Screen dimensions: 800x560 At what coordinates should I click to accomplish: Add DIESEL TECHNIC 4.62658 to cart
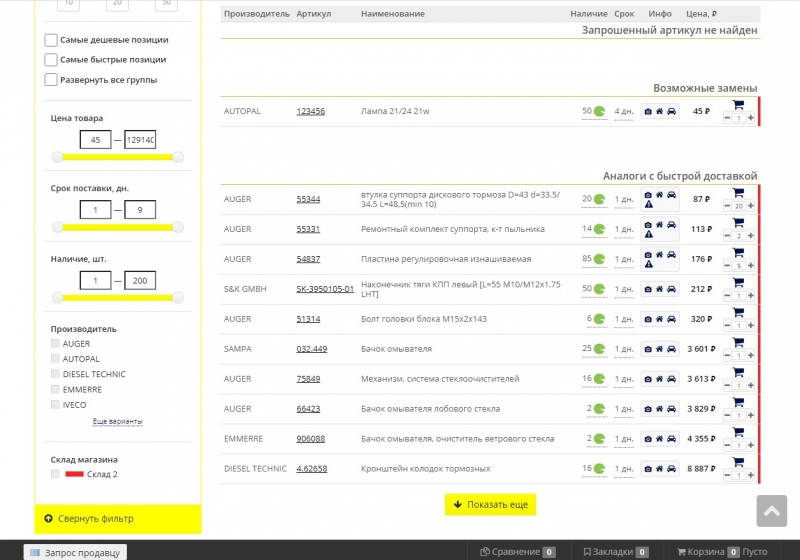coord(738,463)
